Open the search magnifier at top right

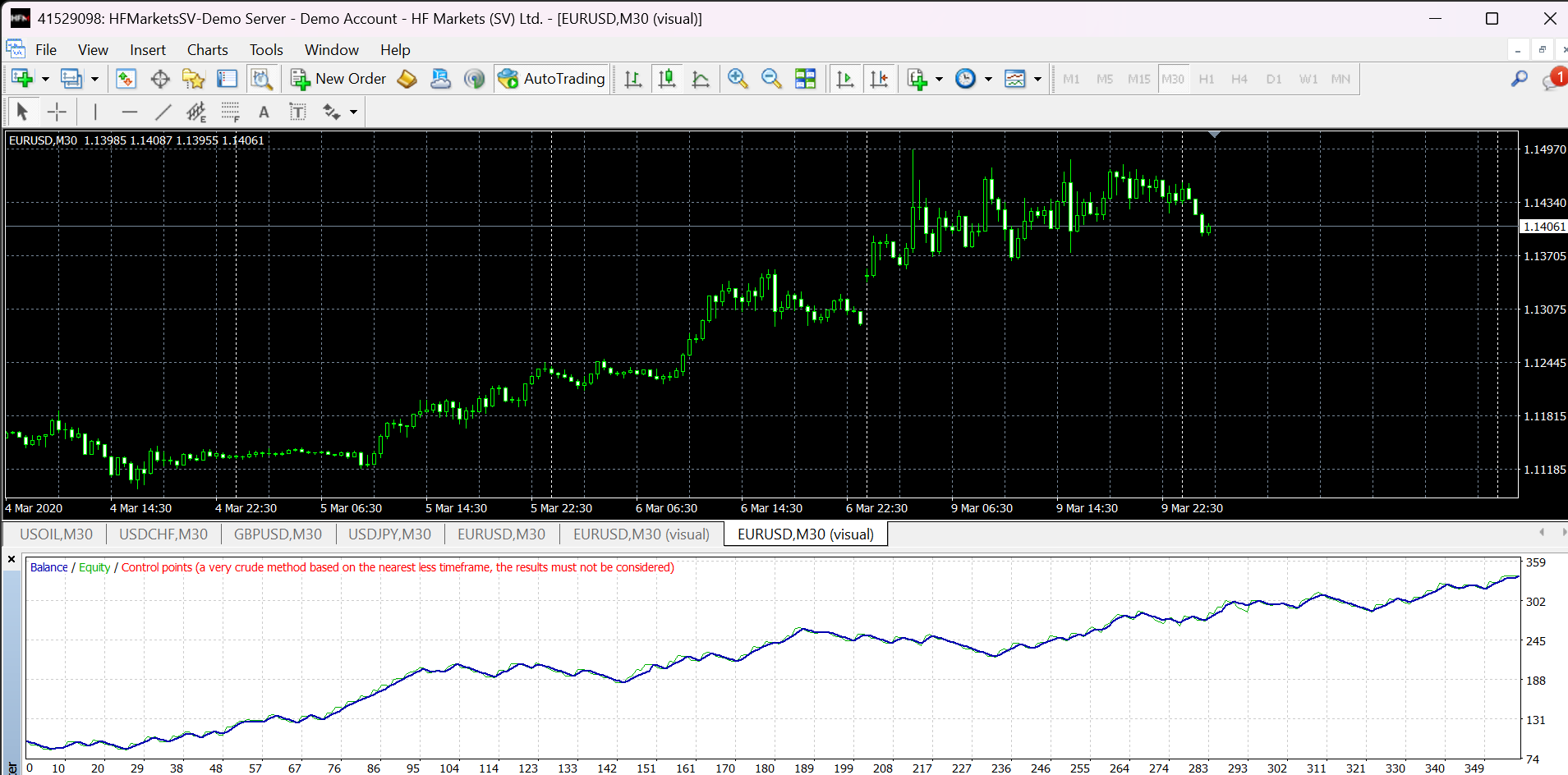(x=1519, y=79)
